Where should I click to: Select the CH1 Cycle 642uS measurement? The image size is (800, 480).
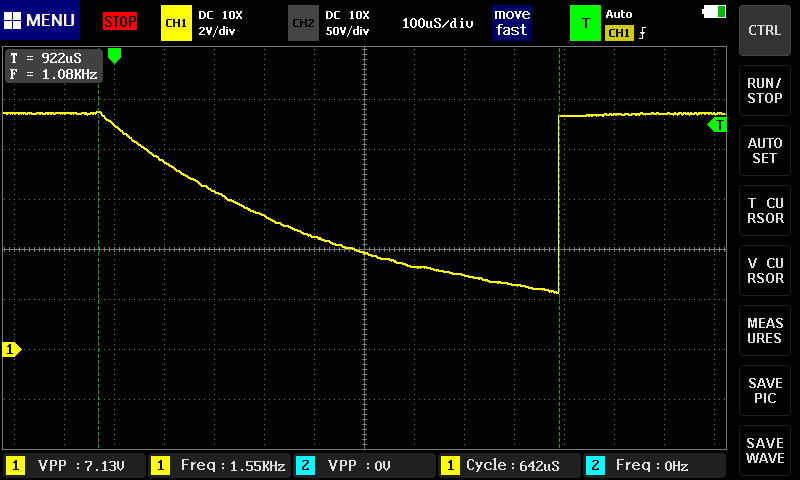click(x=510, y=465)
